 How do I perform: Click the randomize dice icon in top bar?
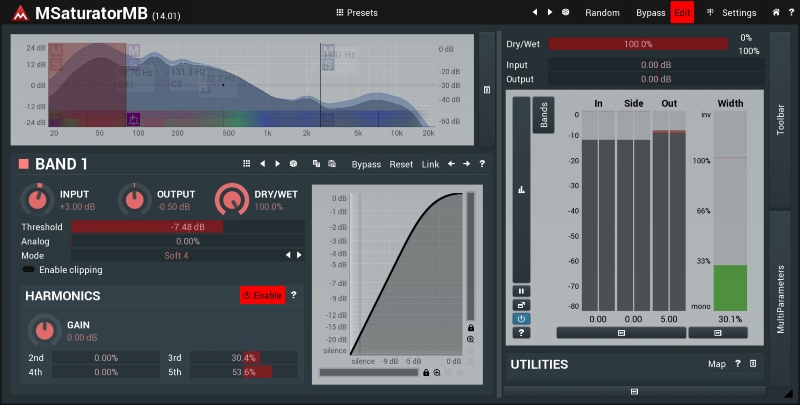click(566, 12)
